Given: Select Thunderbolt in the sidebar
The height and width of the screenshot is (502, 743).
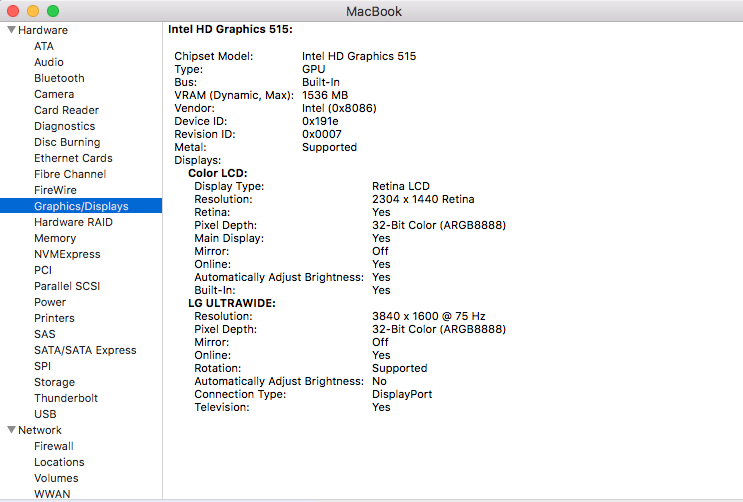Looking at the screenshot, I should tap(66, 398).
